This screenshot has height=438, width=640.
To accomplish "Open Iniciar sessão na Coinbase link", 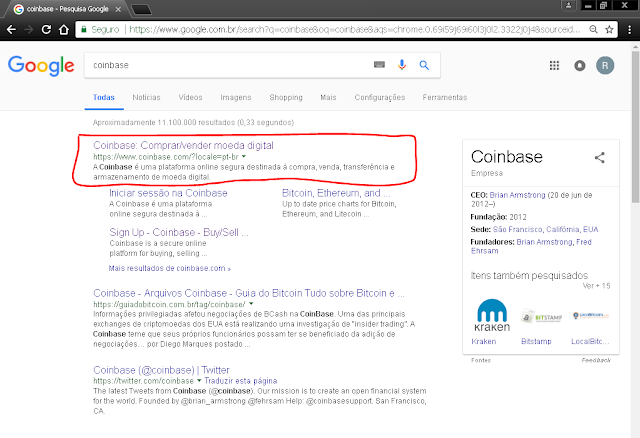I will (x=168, y=193).
